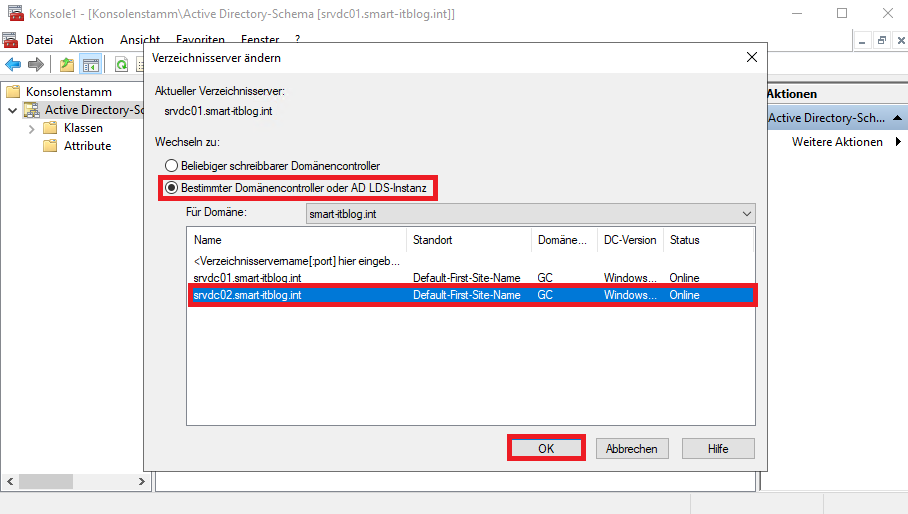
Task: Confirm the dialog with OK
Action: [546, 448]
